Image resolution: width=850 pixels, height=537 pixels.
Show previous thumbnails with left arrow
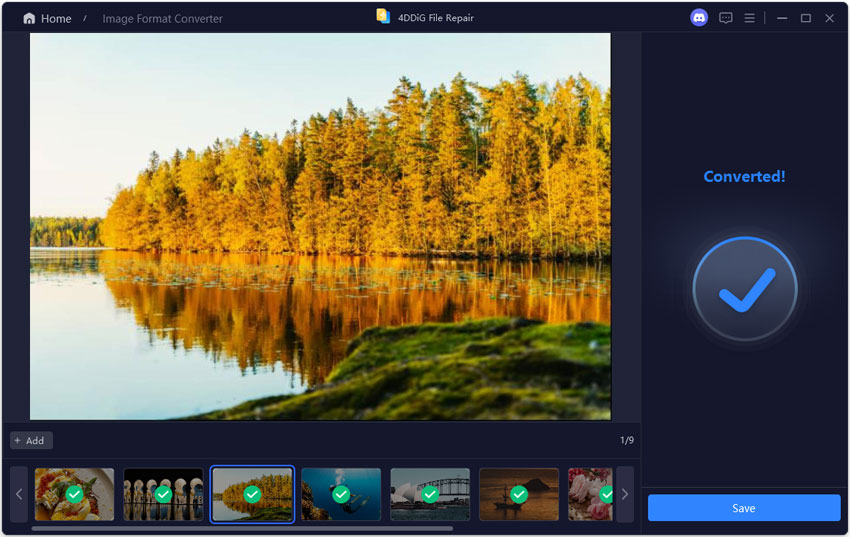tap(19, 494)
